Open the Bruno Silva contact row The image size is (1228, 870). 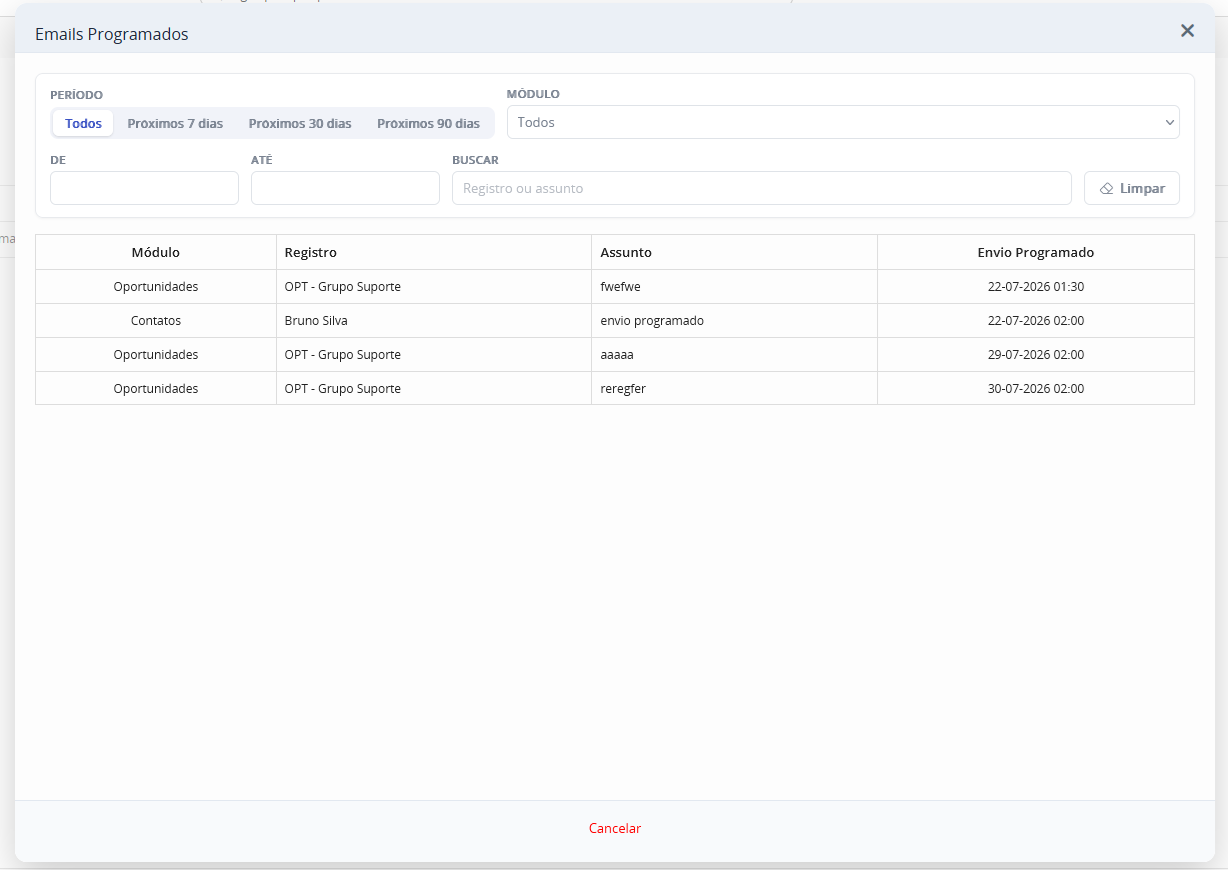615,321
